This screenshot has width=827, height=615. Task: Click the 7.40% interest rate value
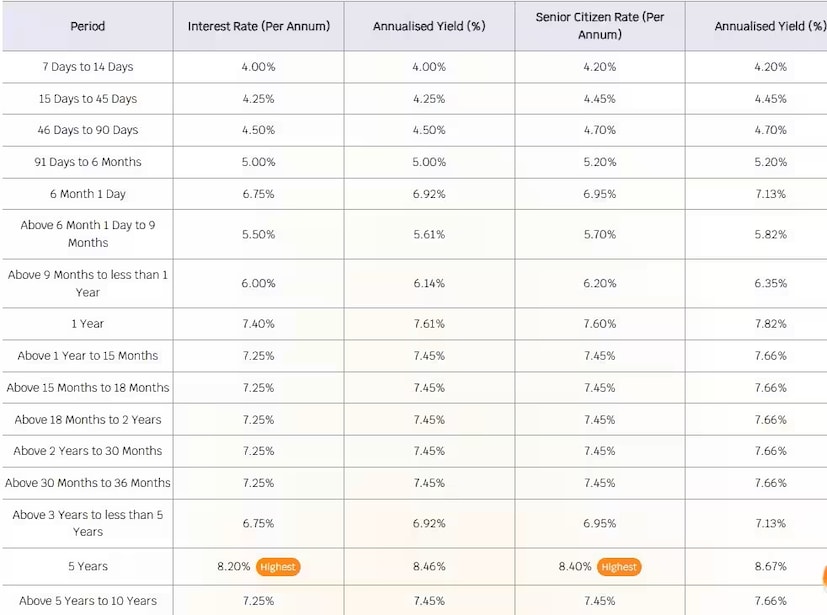tap(258, 324)
